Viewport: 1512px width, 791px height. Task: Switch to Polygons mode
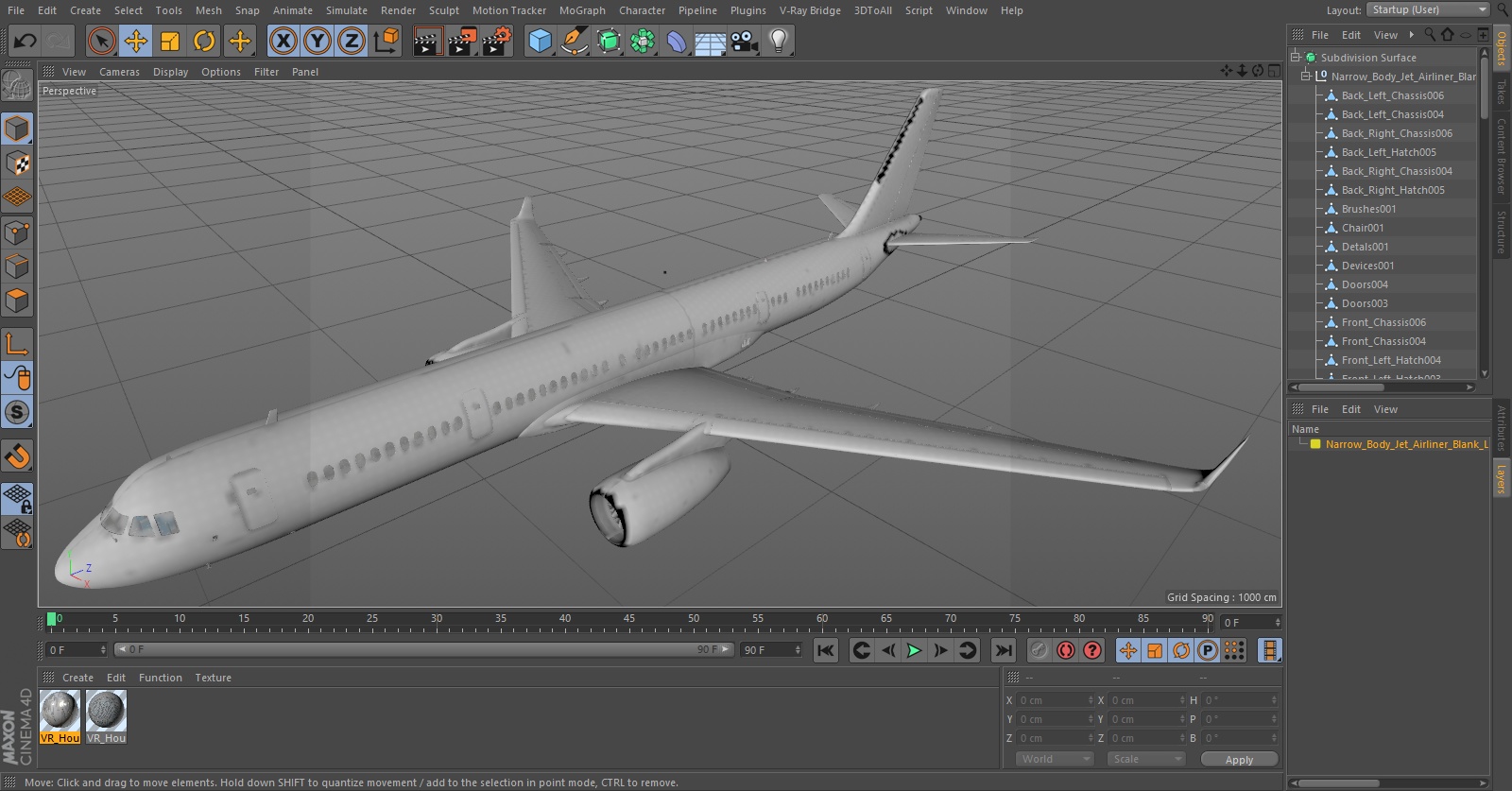17,301
